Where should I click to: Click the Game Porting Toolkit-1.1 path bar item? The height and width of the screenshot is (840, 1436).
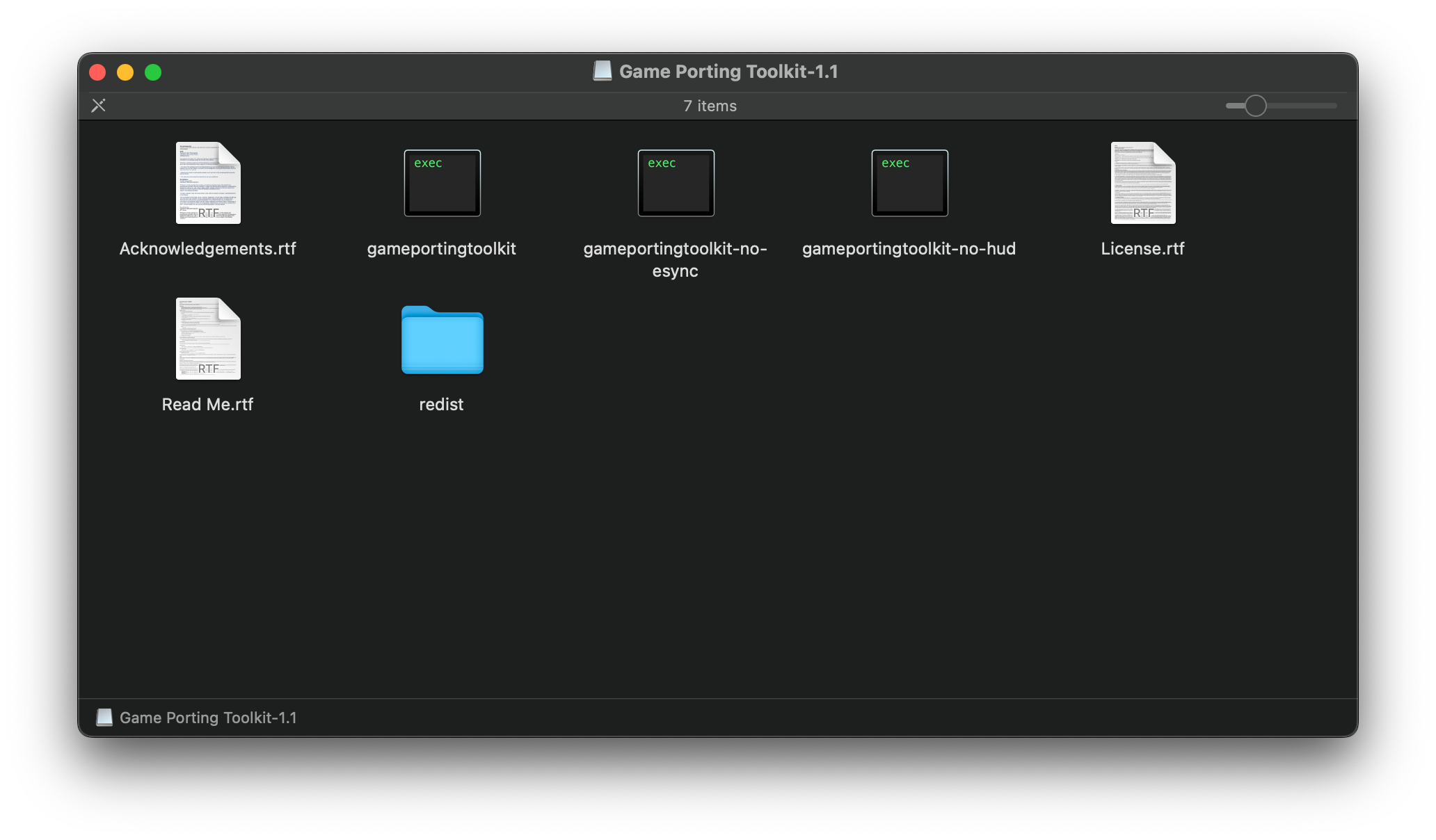(207, 718)
